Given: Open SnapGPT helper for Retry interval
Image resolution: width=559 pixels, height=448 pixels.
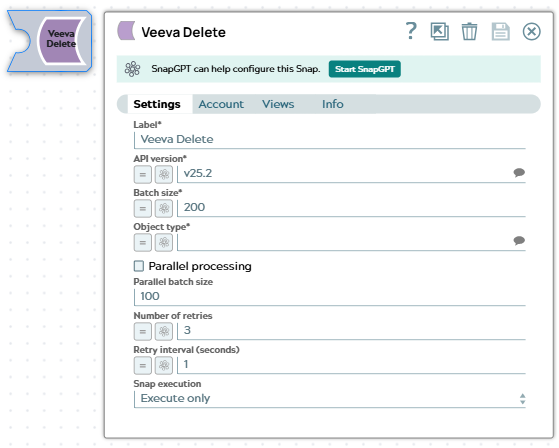Looking at the screenshot, I should (x=164, y=365).
